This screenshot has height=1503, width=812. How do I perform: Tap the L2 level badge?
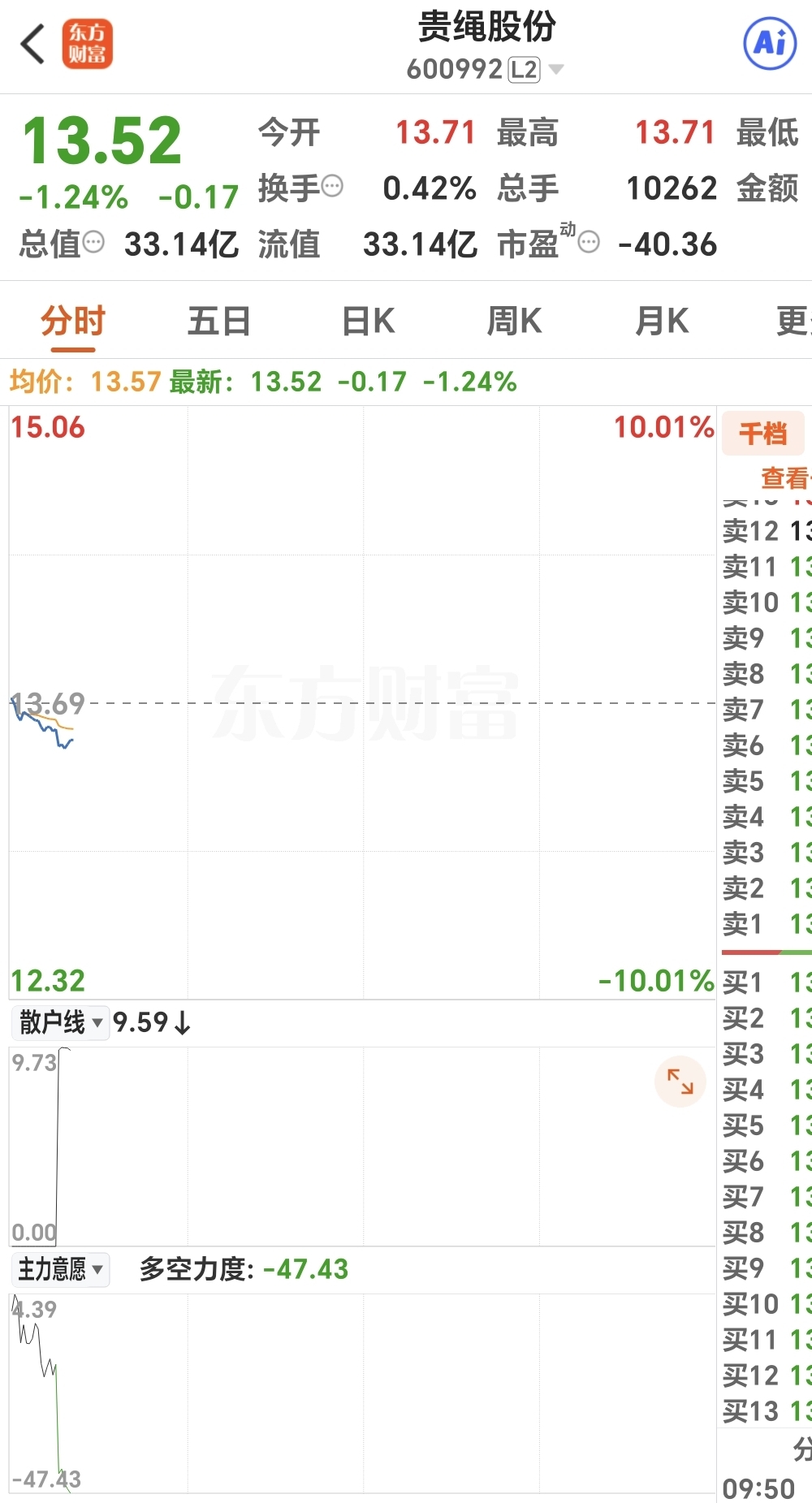[524, 70]
